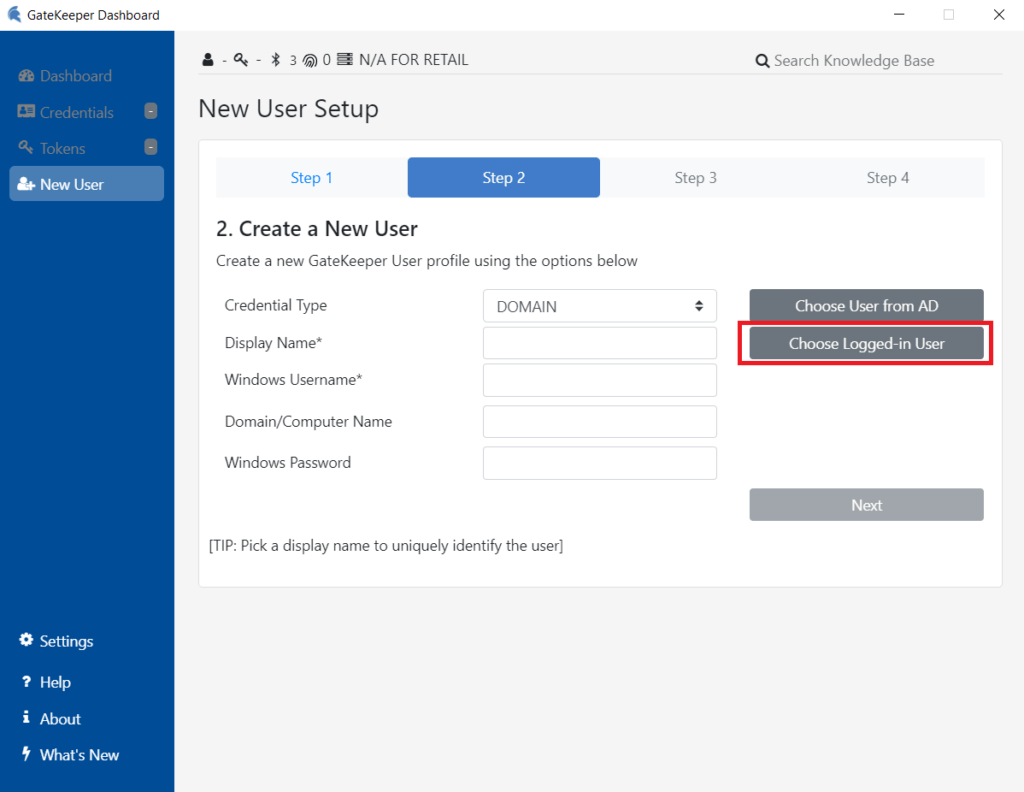Click the Bluetooth icon showing 3 devices
The image size is (1024, 792).
coord(275,59)
